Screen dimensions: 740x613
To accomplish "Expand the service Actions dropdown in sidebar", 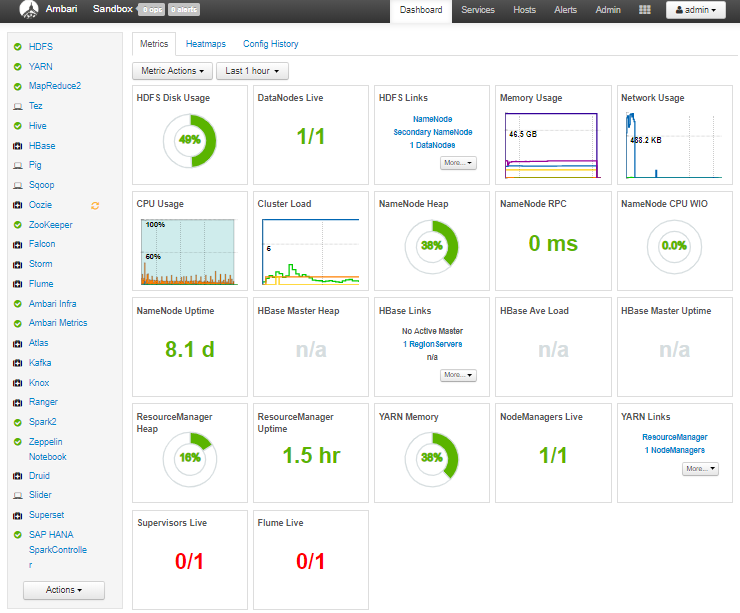I will pos(64,590).
